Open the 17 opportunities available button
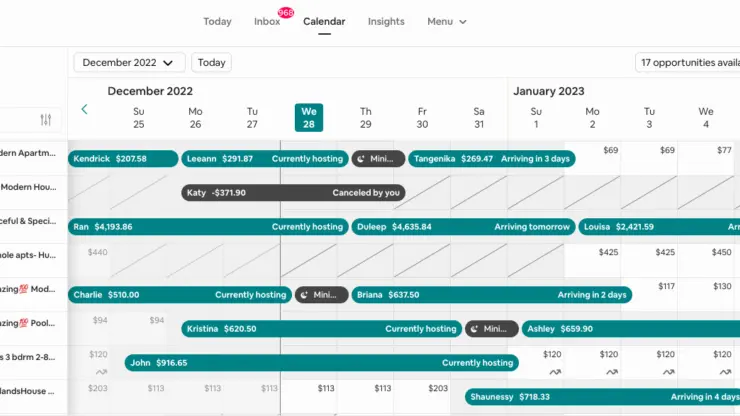Image resolution: width=740 pixels, height=416 pixels. [x=688, y=62]
